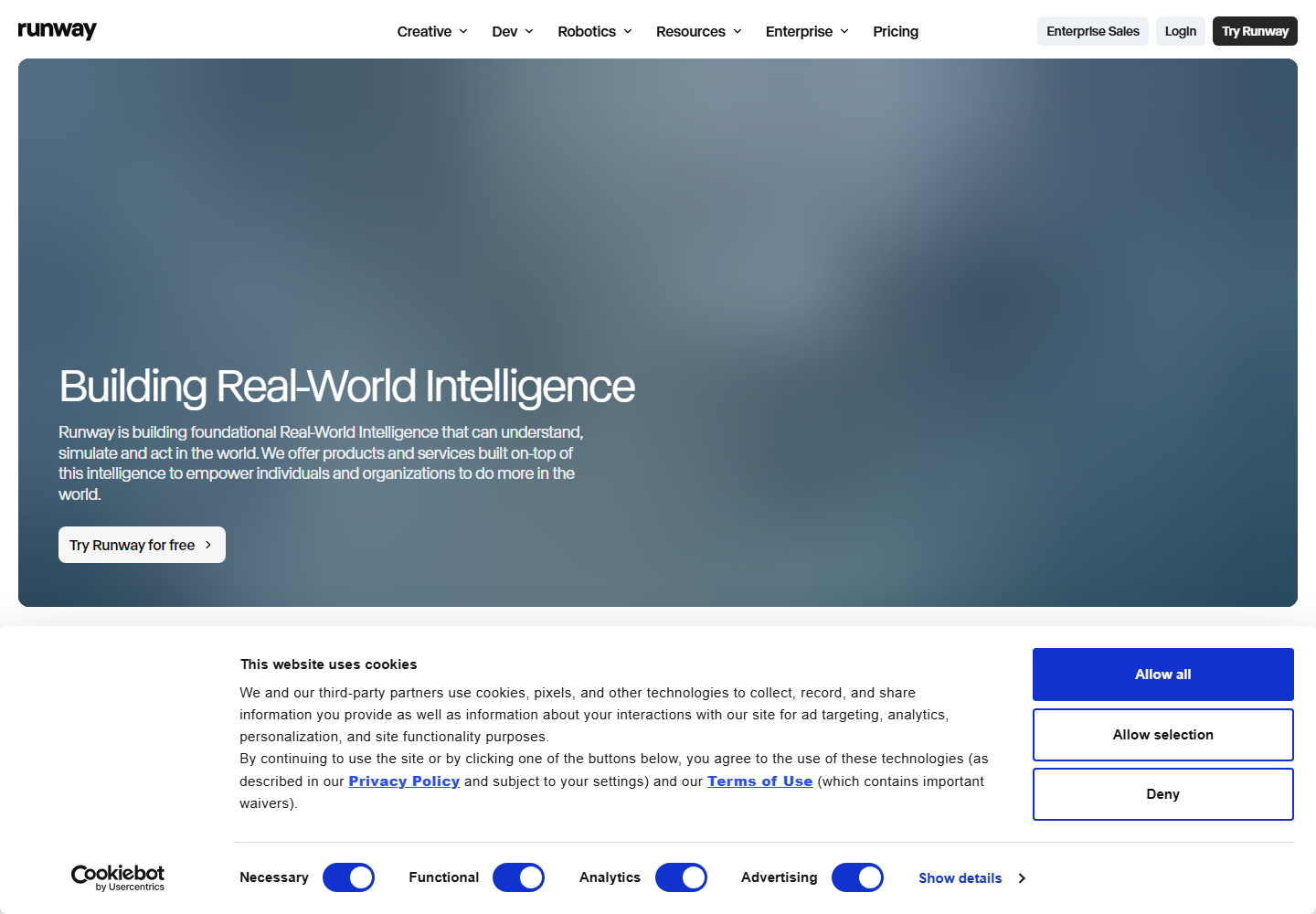
Task: Open the Terms of Use link
Action: [759, 781]
